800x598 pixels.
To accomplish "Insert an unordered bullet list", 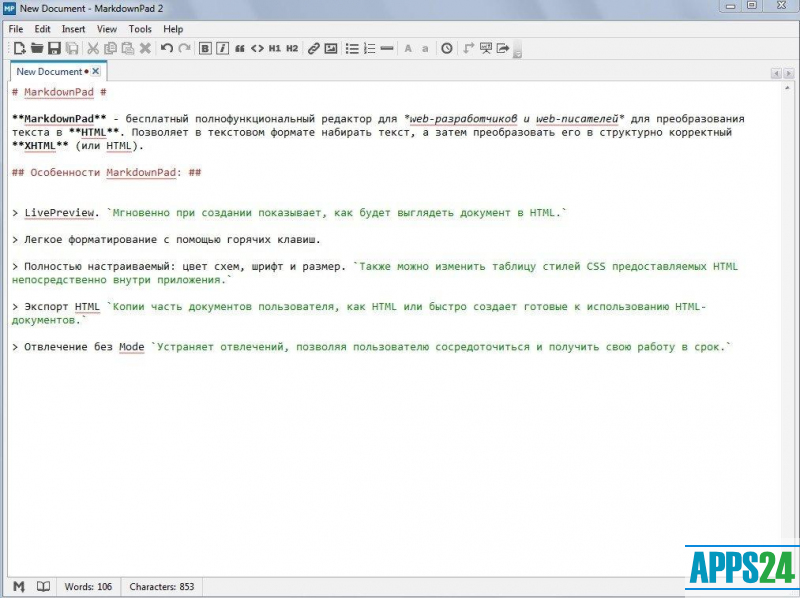I will (x=352, y=48).
